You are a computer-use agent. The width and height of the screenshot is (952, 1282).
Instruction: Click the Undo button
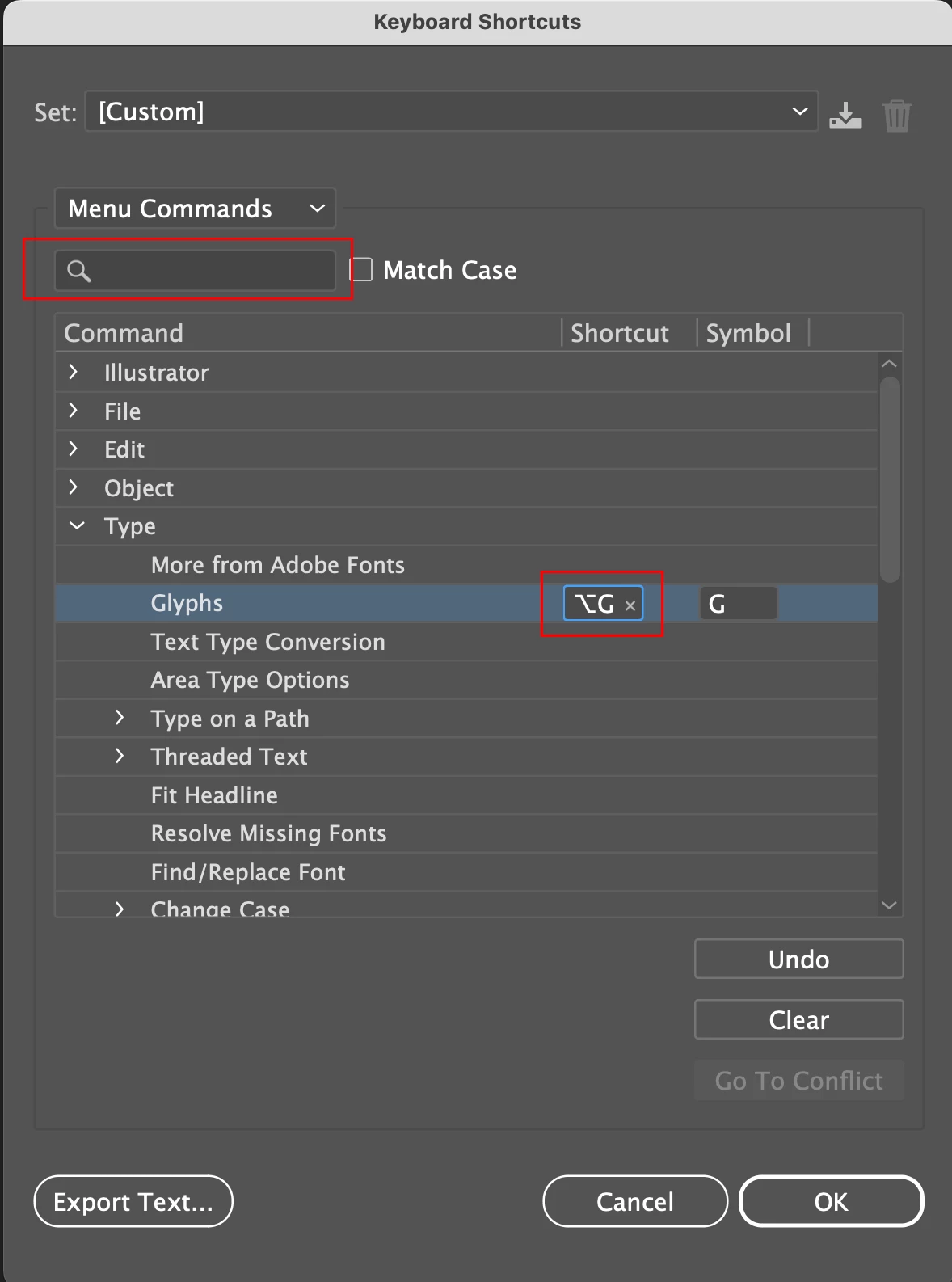(798, 959)
